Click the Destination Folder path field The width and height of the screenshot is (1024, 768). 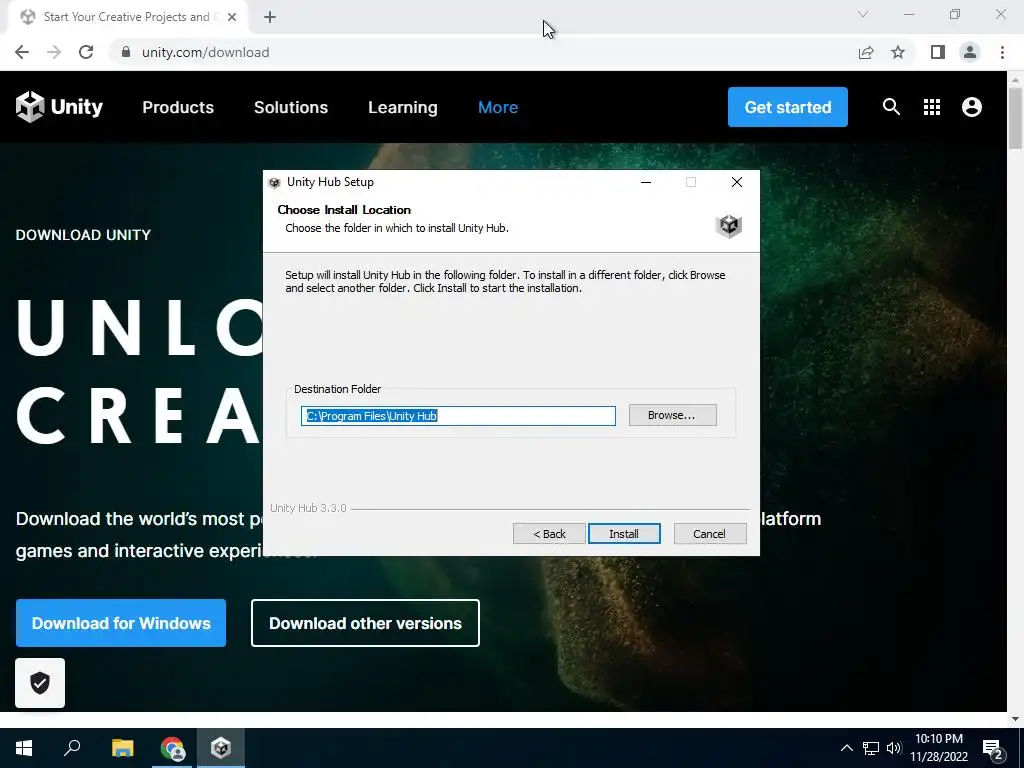(x=458, y=416)
